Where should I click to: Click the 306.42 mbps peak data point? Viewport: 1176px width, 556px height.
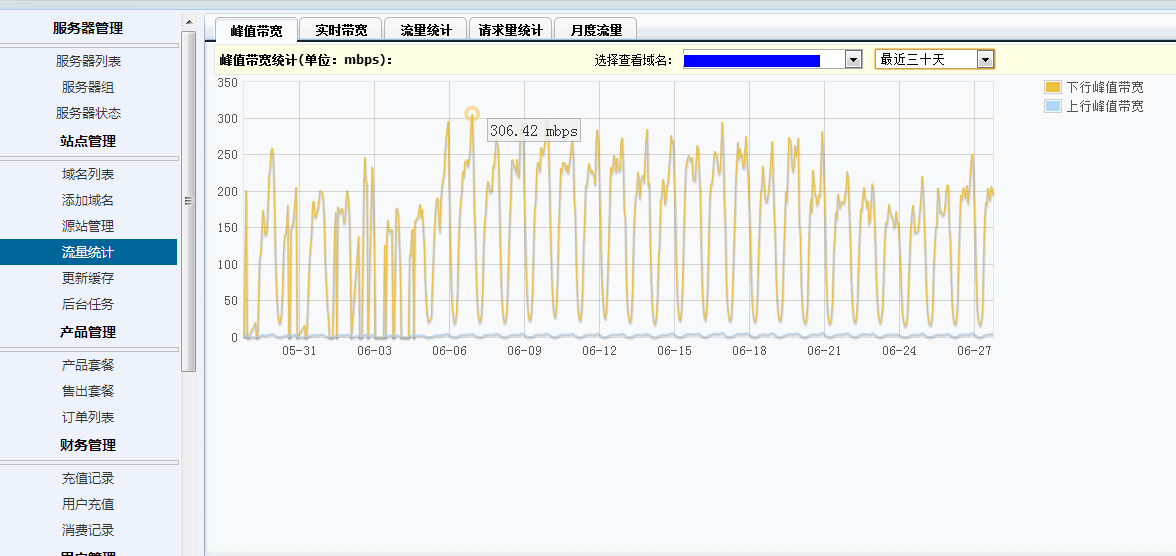click(x=472, y=114)
